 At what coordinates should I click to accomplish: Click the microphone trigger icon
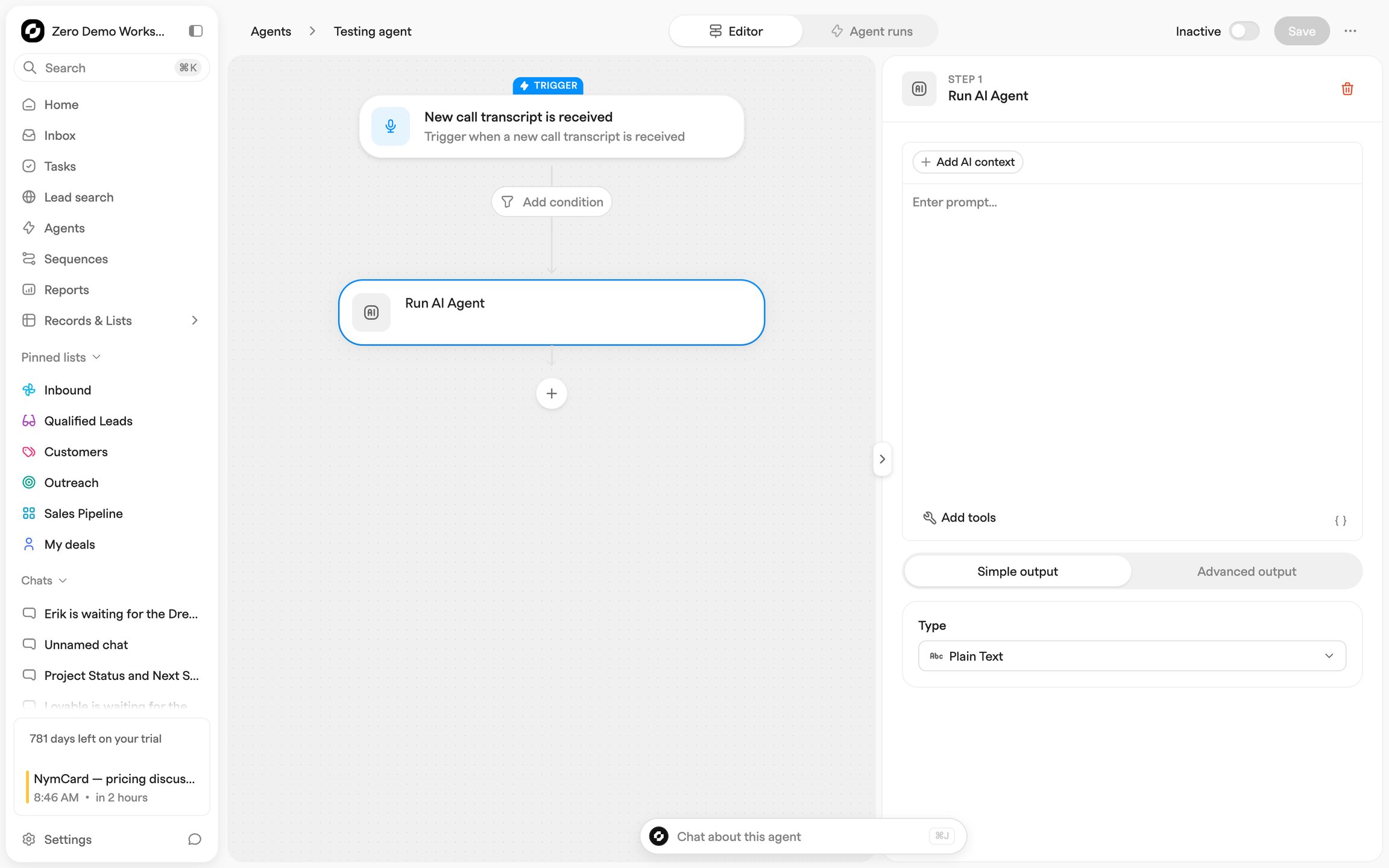(390, 126)
